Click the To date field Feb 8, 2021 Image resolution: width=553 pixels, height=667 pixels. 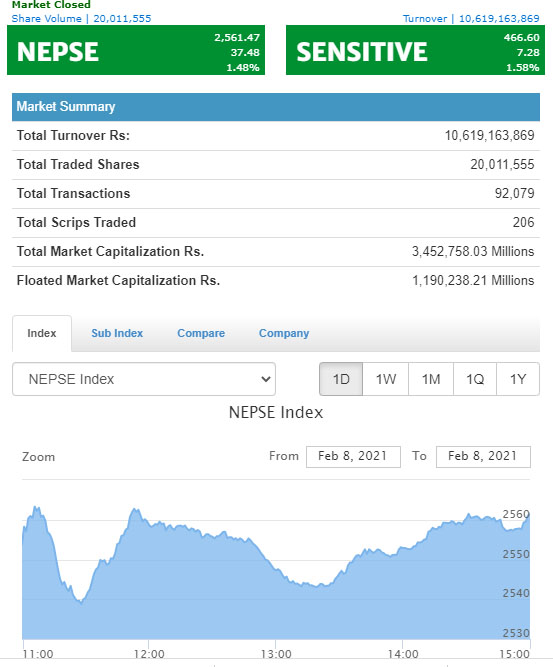pos(483,456)
